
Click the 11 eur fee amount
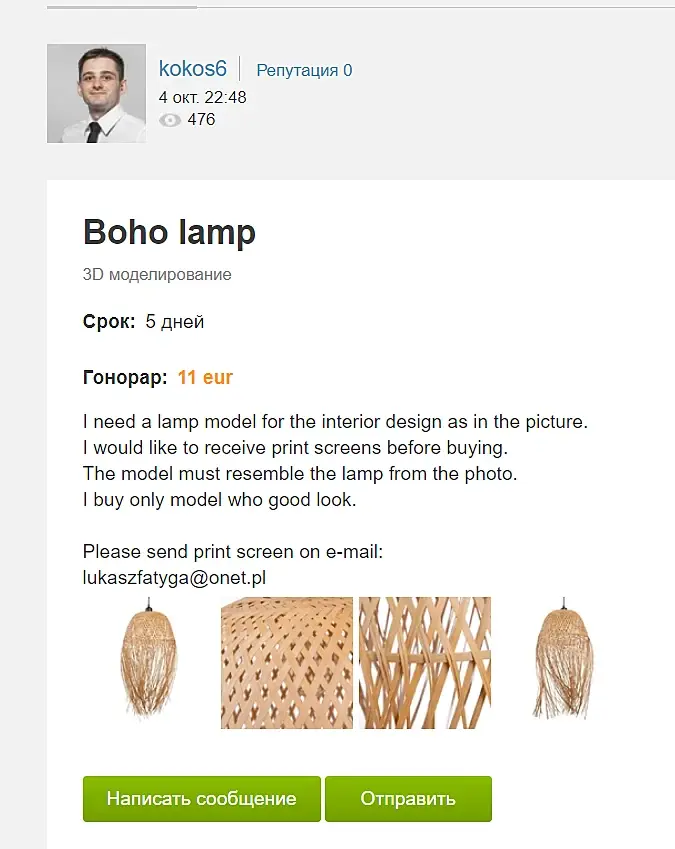pyautogui.click(x=205, y=378)
